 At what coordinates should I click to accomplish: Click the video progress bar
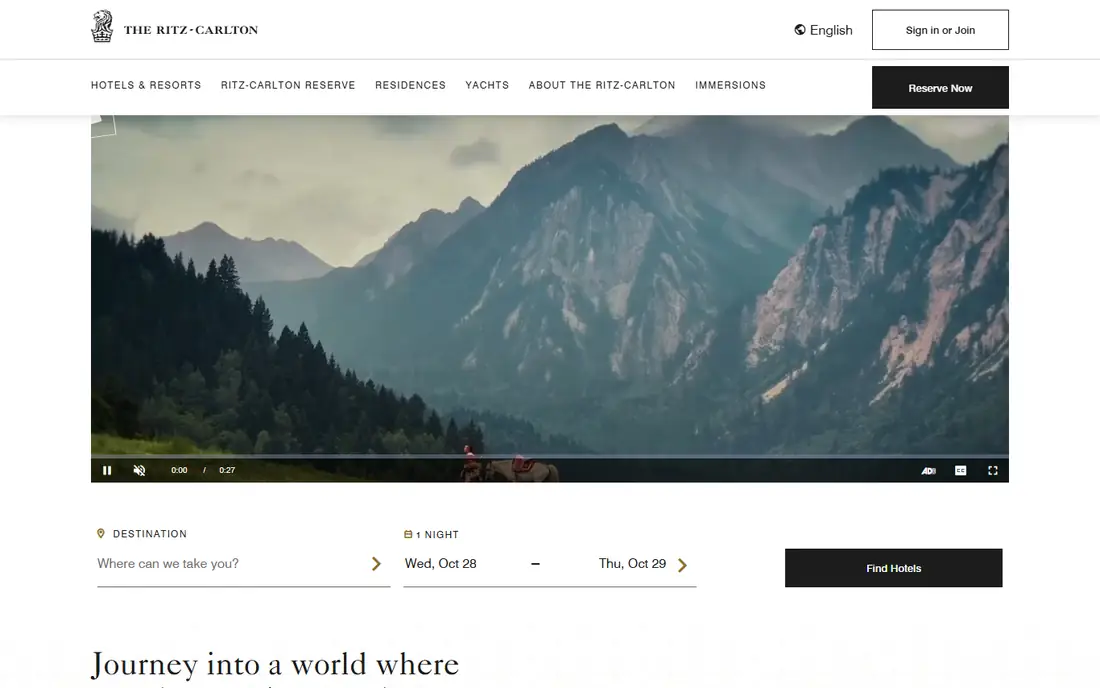pyautogui.click(x=549, y=457)
